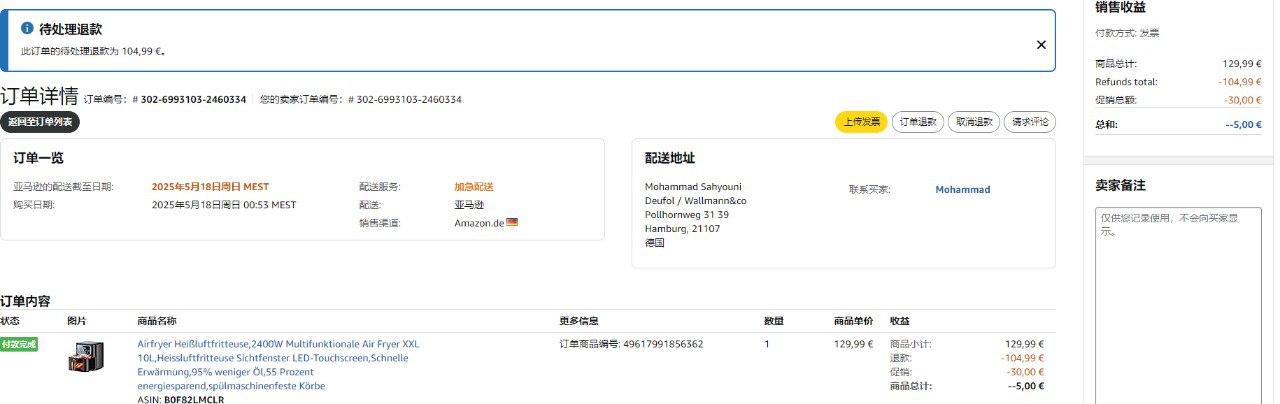Click the number after 订单编号 label
Viewport: 1280px width, 404px height.
coord(193,100)
